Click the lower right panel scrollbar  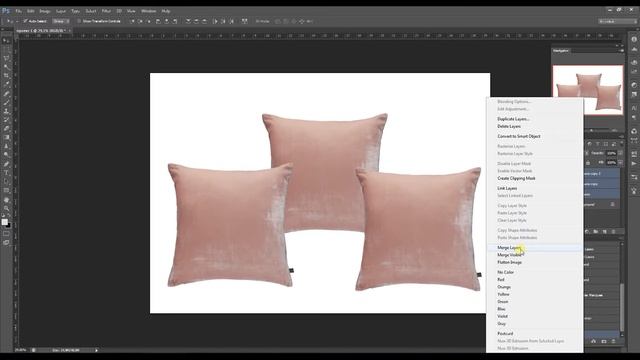pos(622,307)
